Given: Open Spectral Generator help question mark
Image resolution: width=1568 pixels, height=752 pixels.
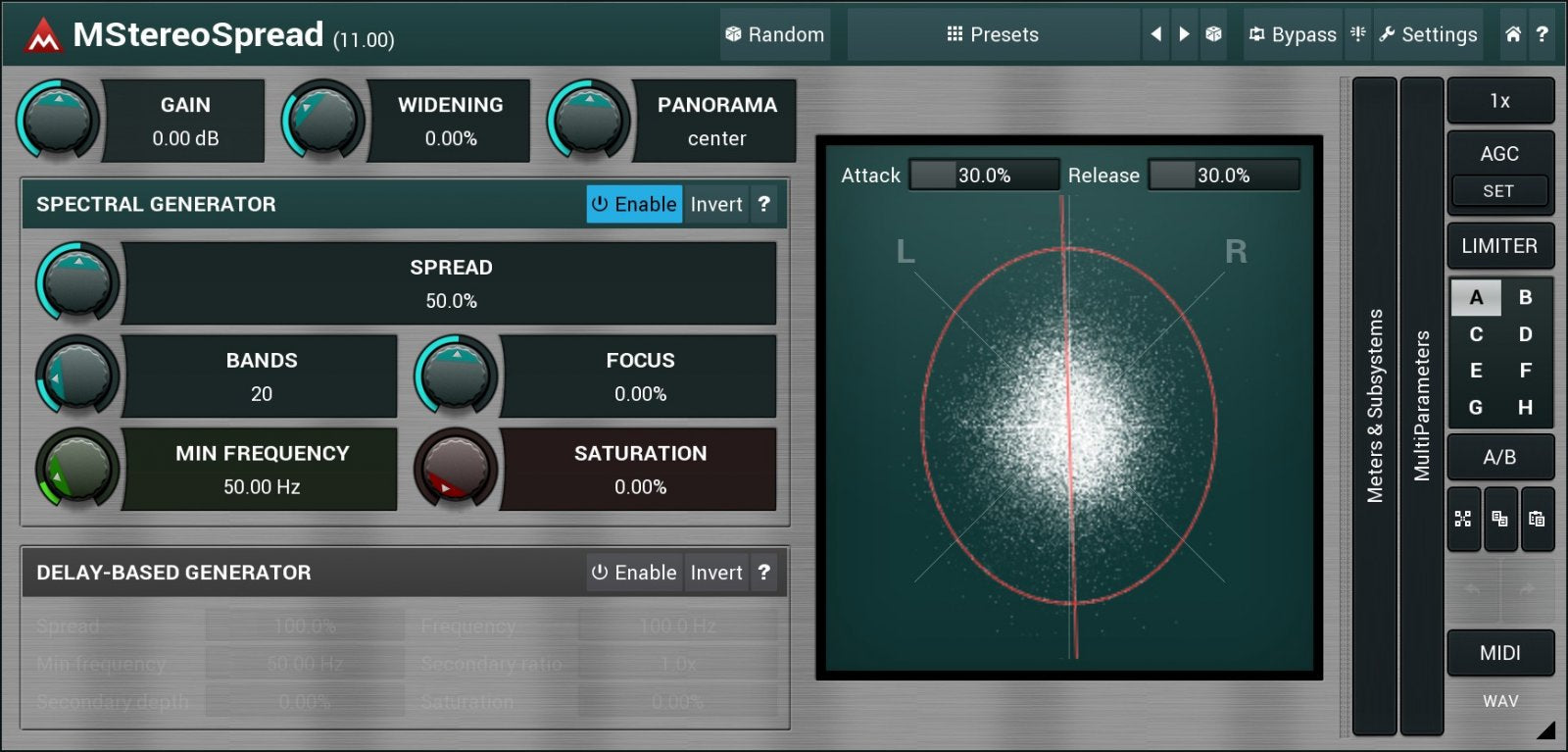Looking at the screenshot, I should tap(764, 204).
